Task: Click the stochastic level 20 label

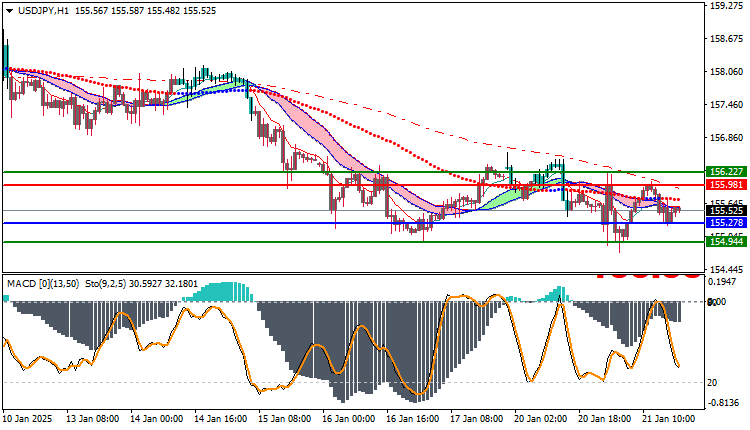Action: point(712,383)
